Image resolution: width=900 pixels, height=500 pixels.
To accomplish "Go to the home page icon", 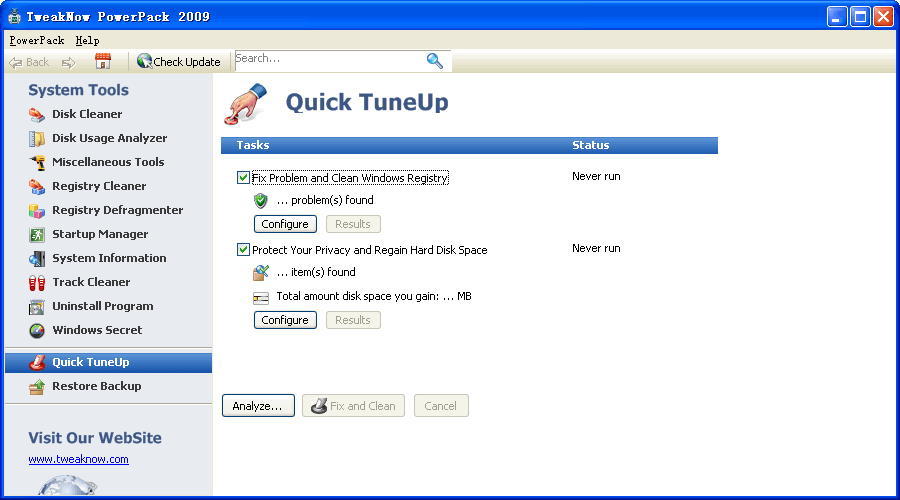I will click(x=103, y=61).
